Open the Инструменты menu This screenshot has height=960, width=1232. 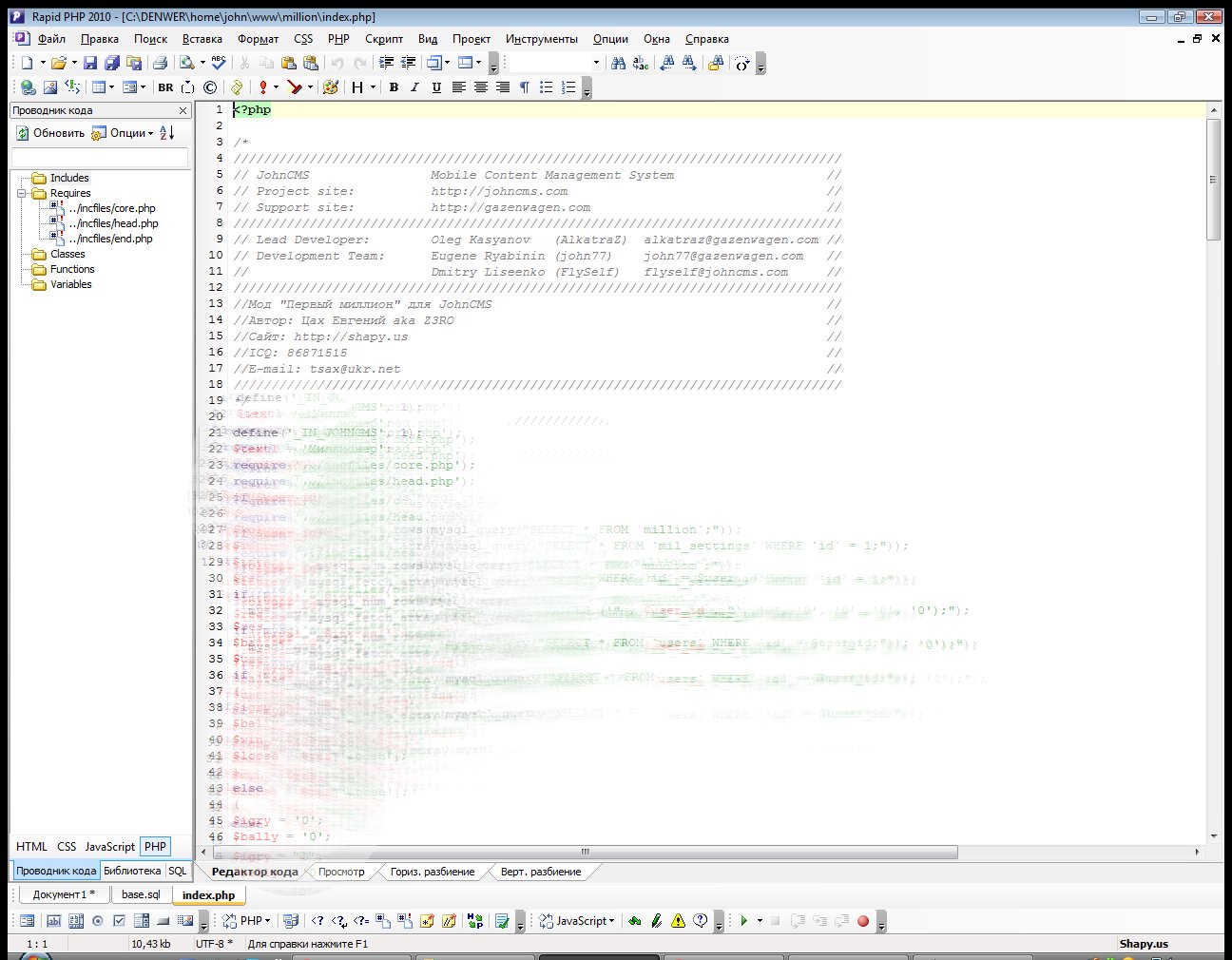541,39
